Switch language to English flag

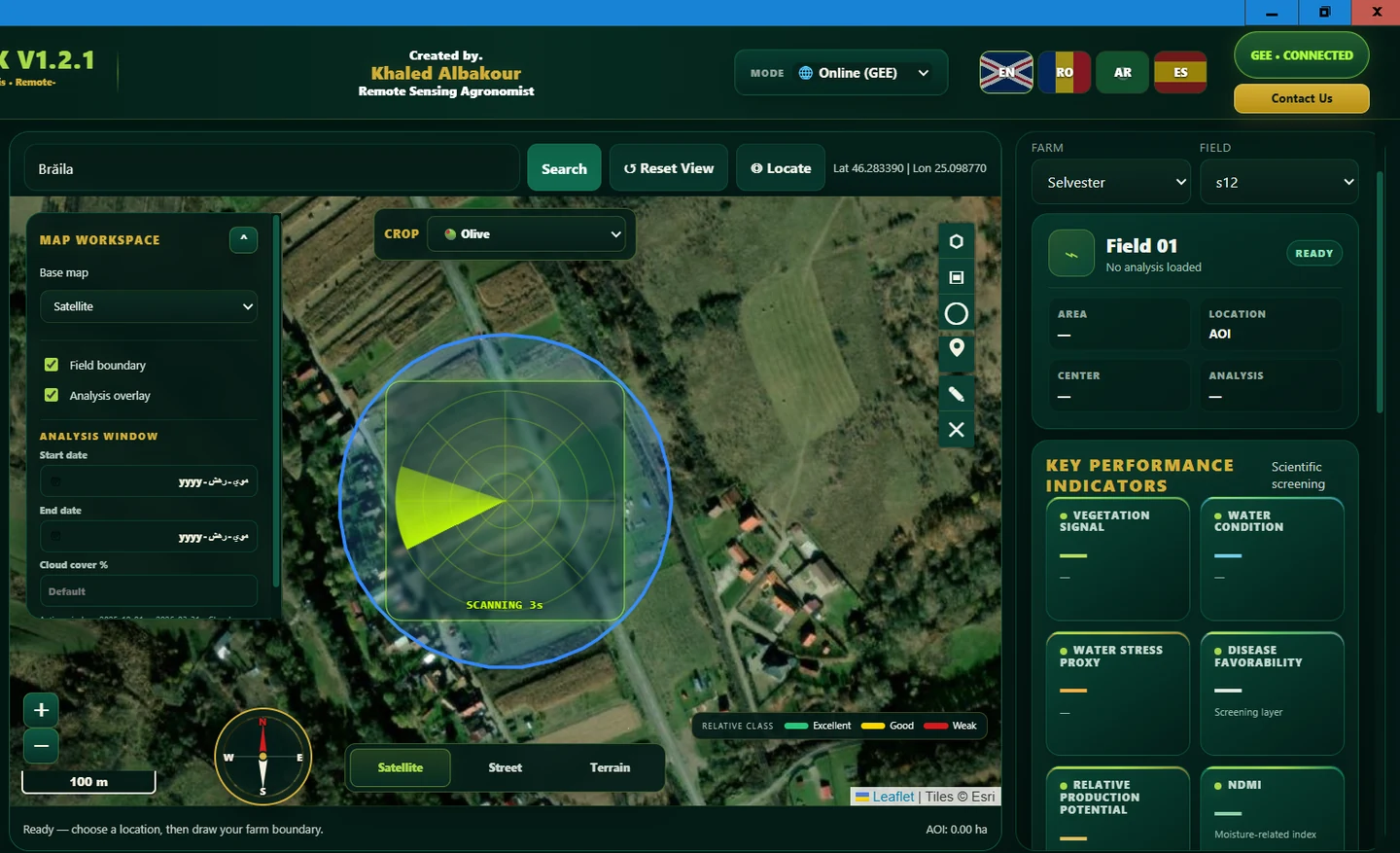[x=1006, y=72]
